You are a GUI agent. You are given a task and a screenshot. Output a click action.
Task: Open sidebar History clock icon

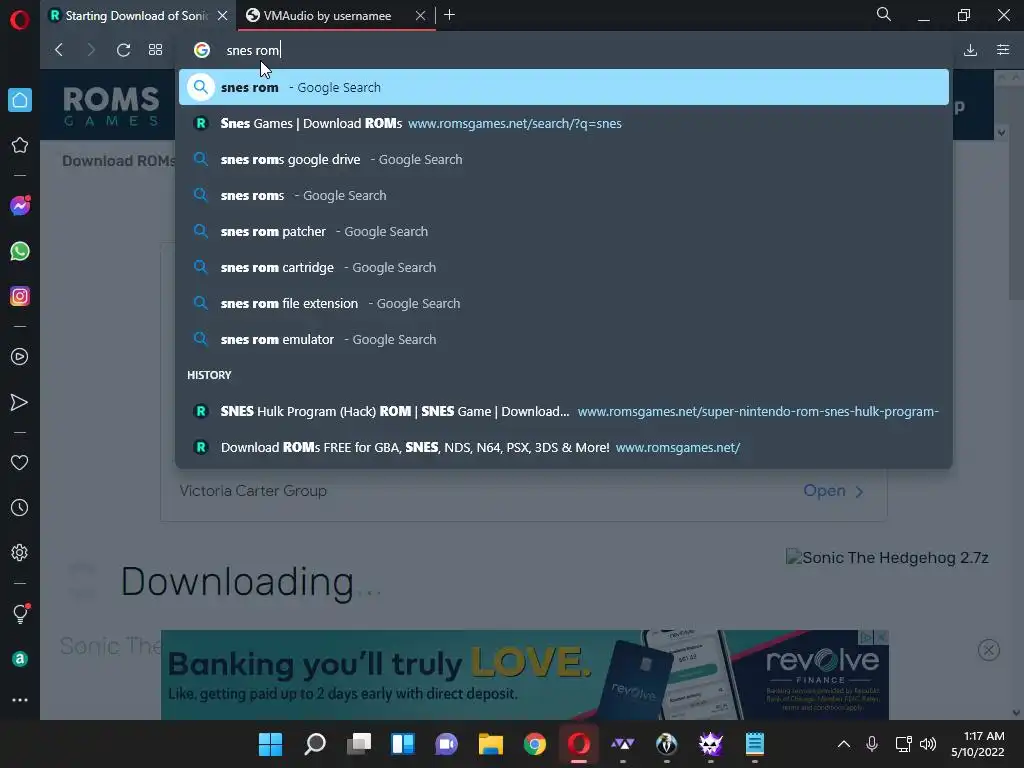[20, 507]
